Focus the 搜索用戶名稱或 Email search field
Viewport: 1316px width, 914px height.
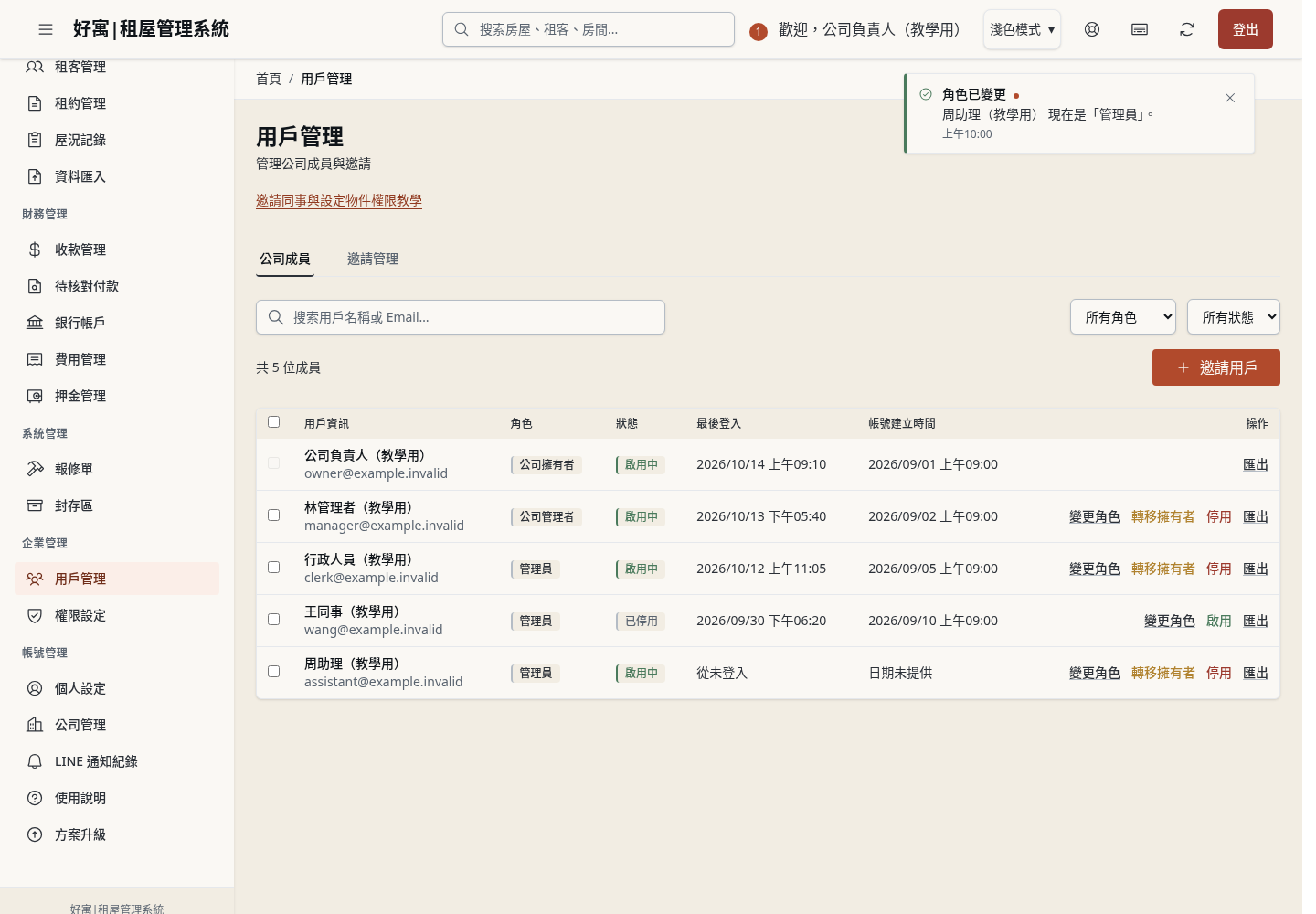(x=461, y=317)
